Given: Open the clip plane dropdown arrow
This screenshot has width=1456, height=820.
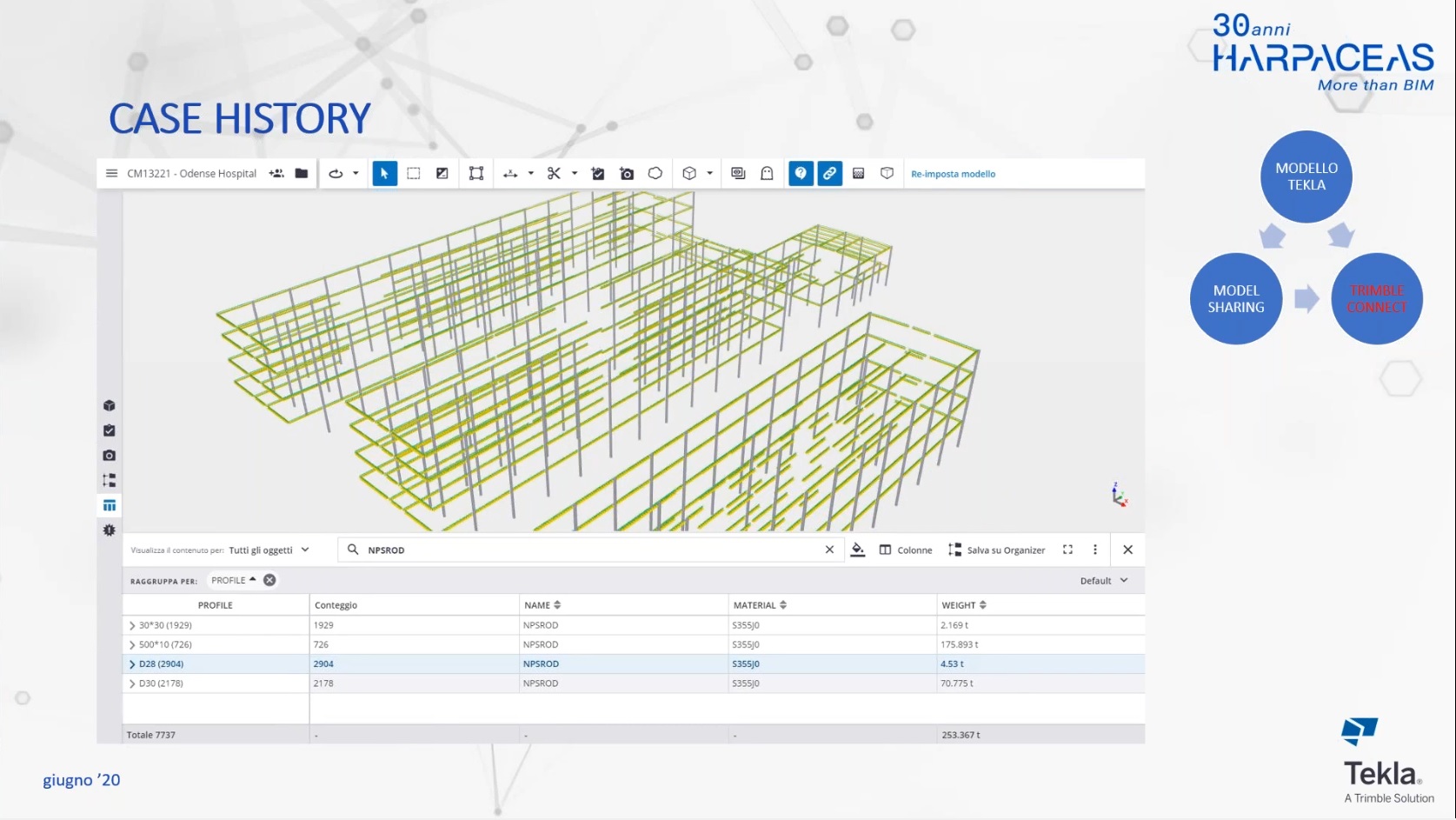Looking at the screenshot, I should [574, 173].
